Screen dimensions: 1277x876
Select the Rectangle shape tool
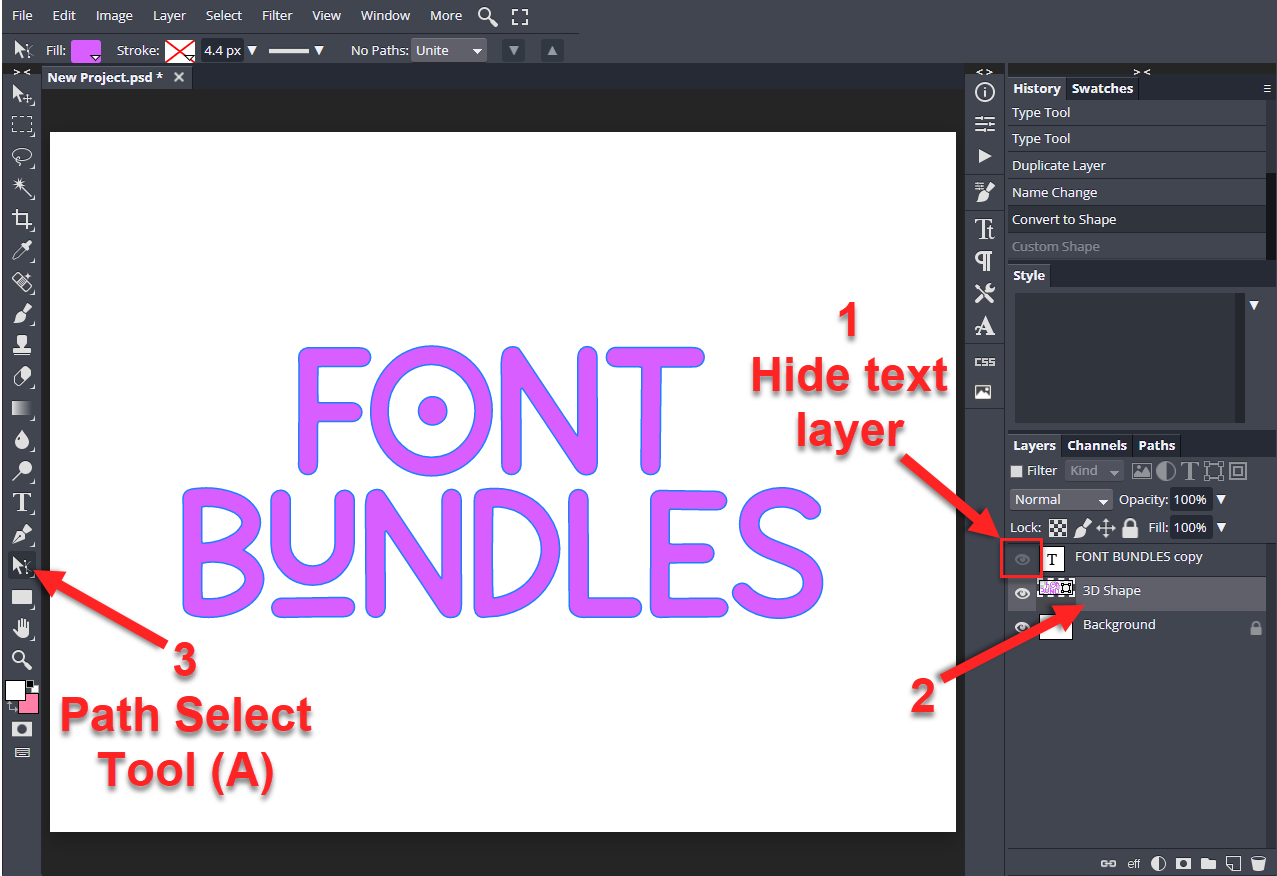pos(21,597)
